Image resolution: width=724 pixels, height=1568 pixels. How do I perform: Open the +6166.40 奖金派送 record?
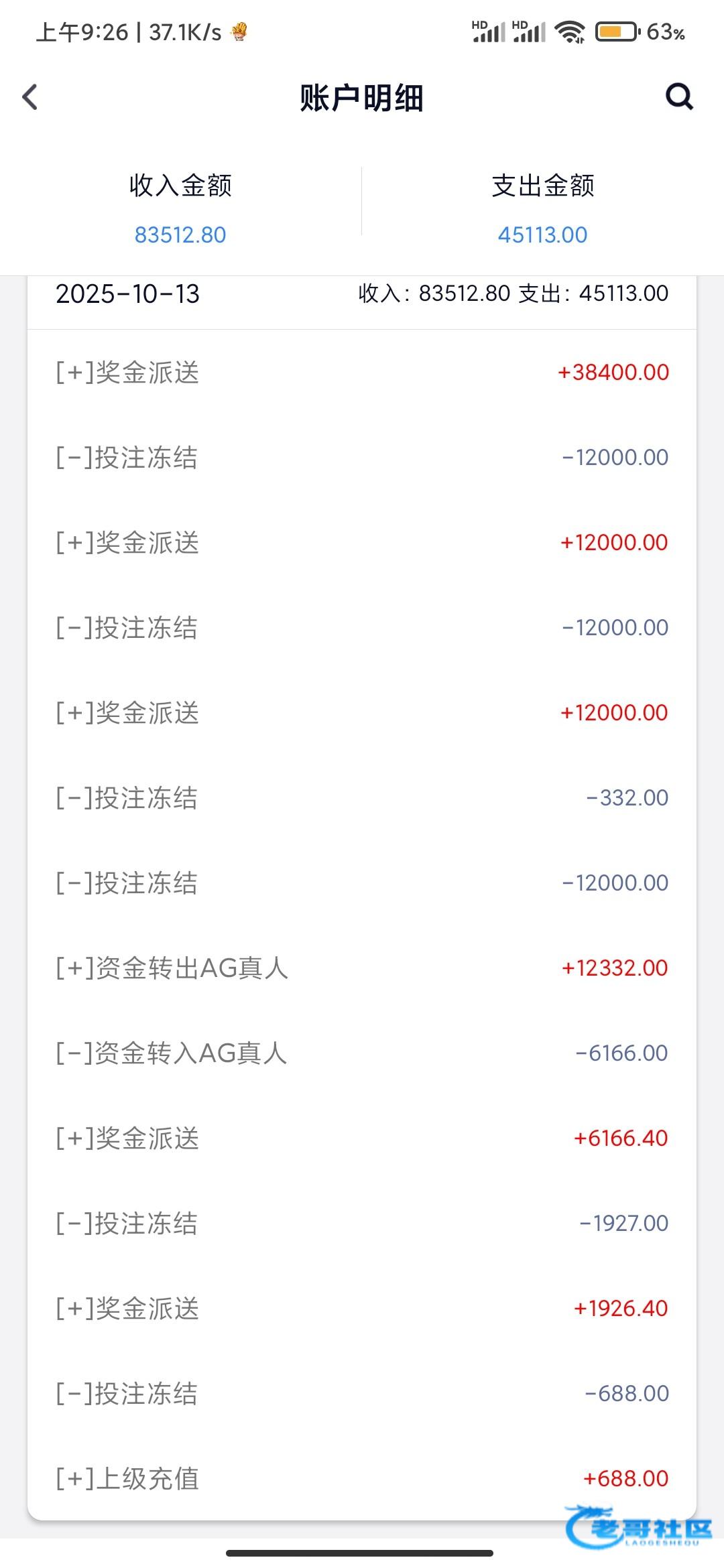[x=362, y=1138]
